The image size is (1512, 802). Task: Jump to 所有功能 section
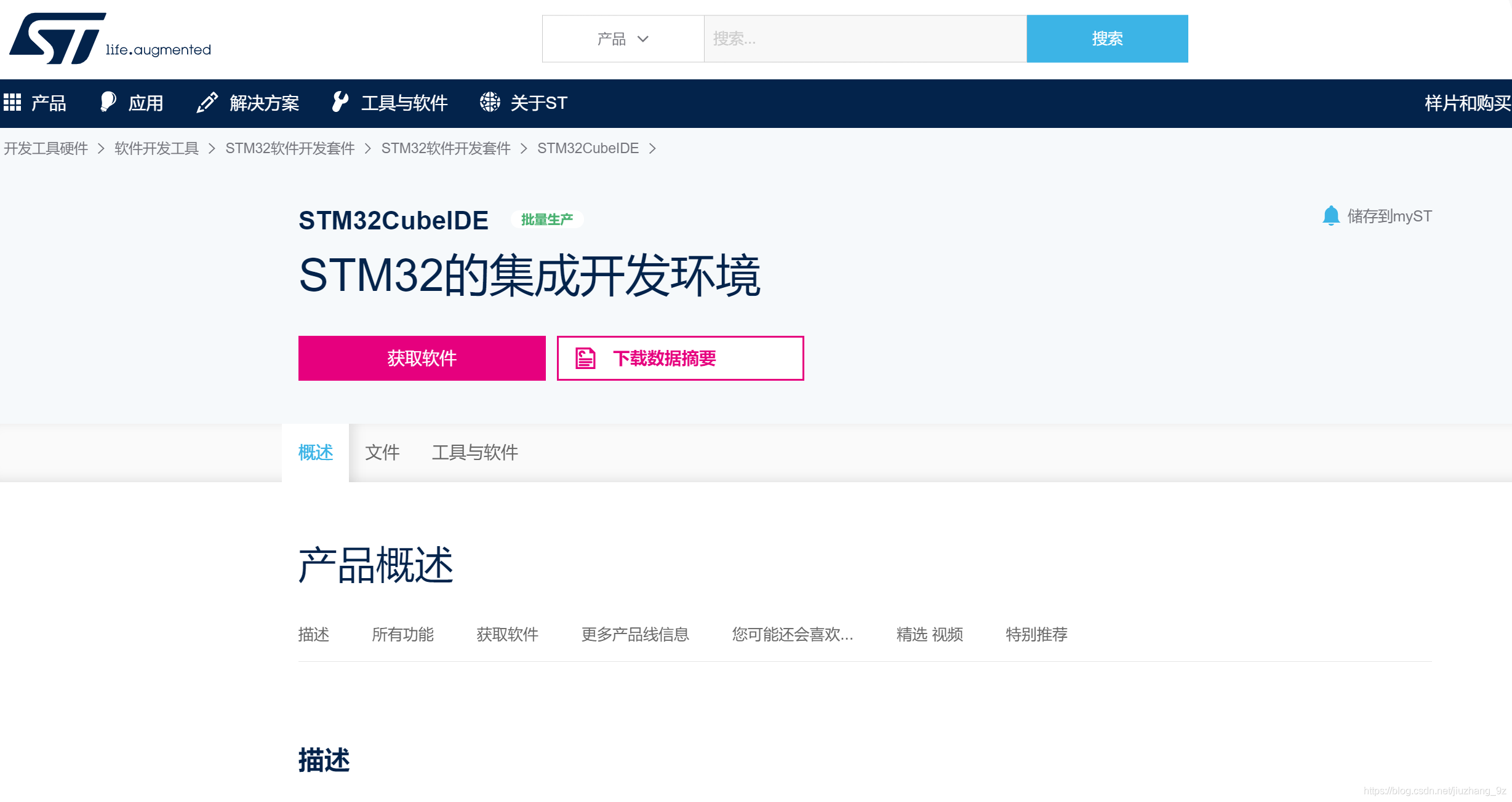(x=403, y=634)
